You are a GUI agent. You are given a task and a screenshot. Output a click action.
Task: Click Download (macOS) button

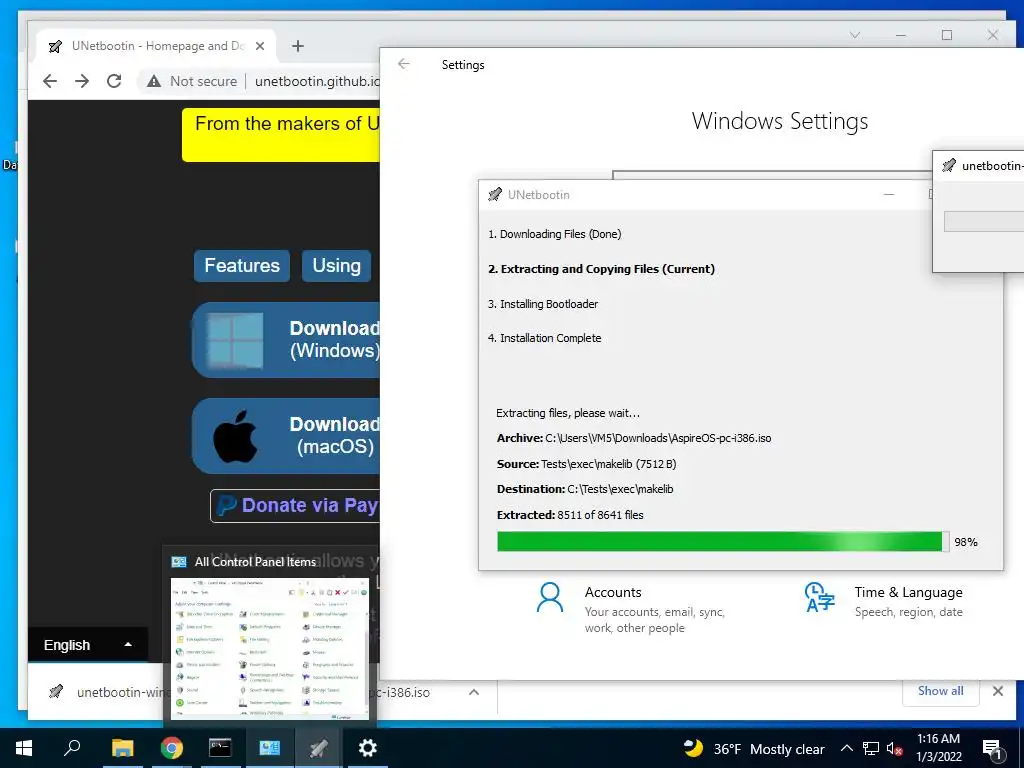coord(286,436)
